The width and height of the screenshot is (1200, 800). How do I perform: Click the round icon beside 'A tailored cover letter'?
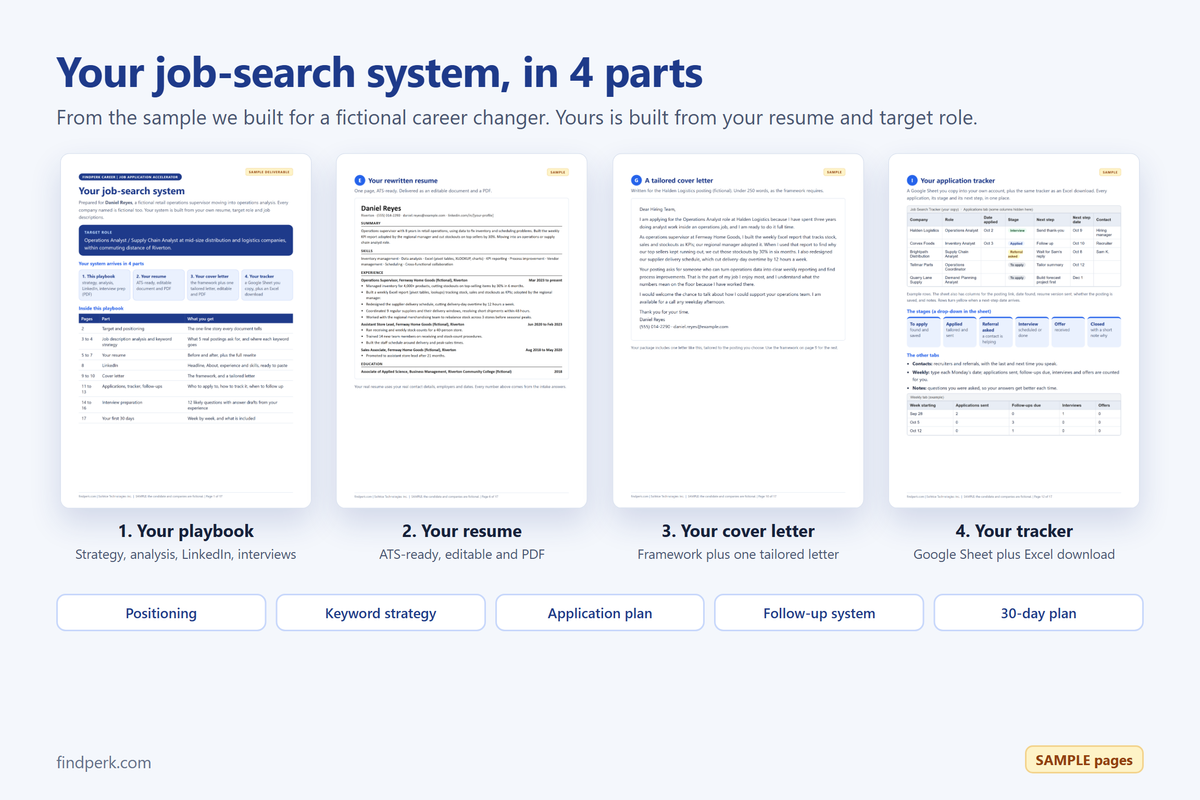[x=636, y=179]
